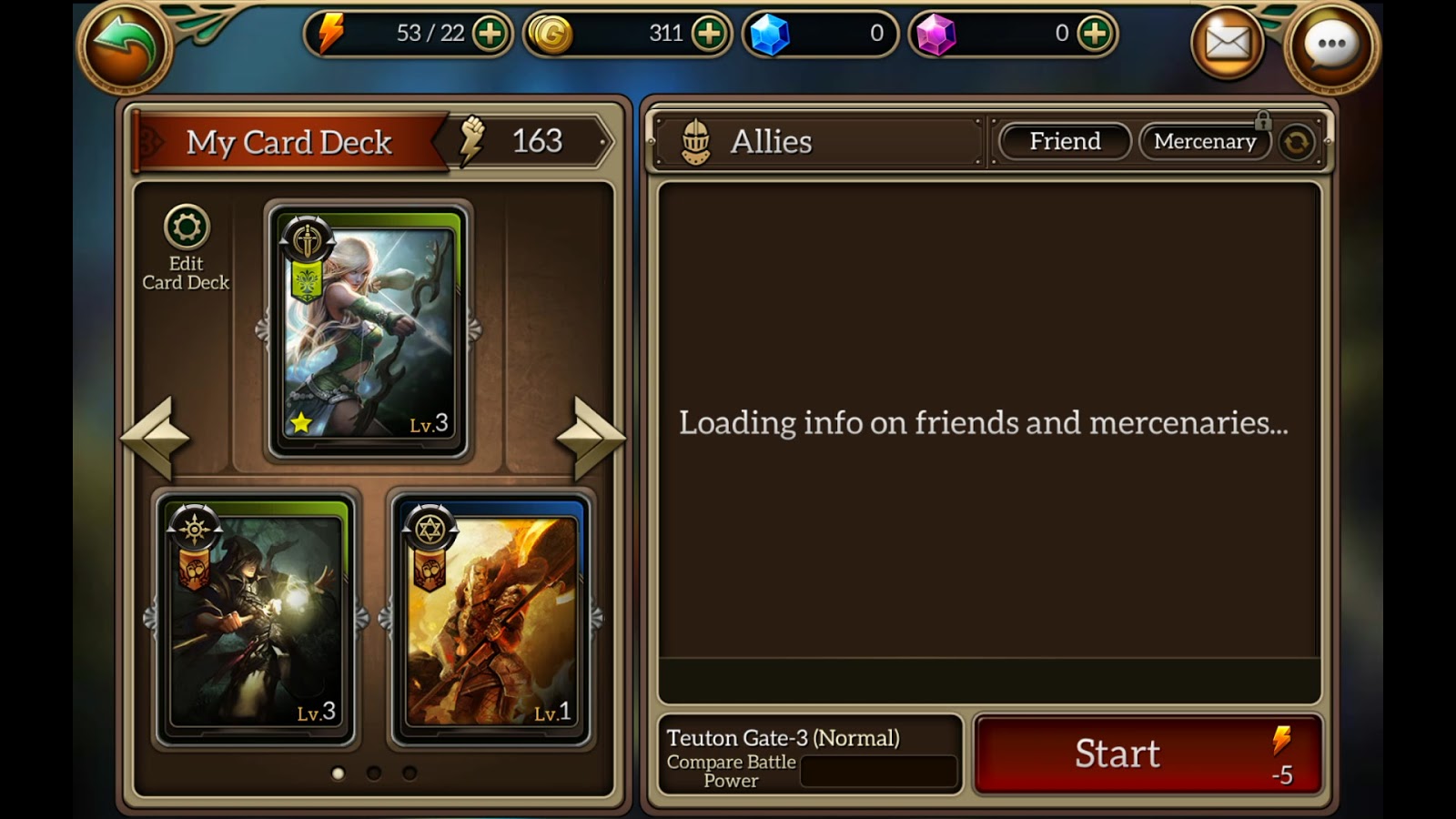The image size is (1456, 819).
Task: Open the mail envelope icon
Action: click(1228, 43)
